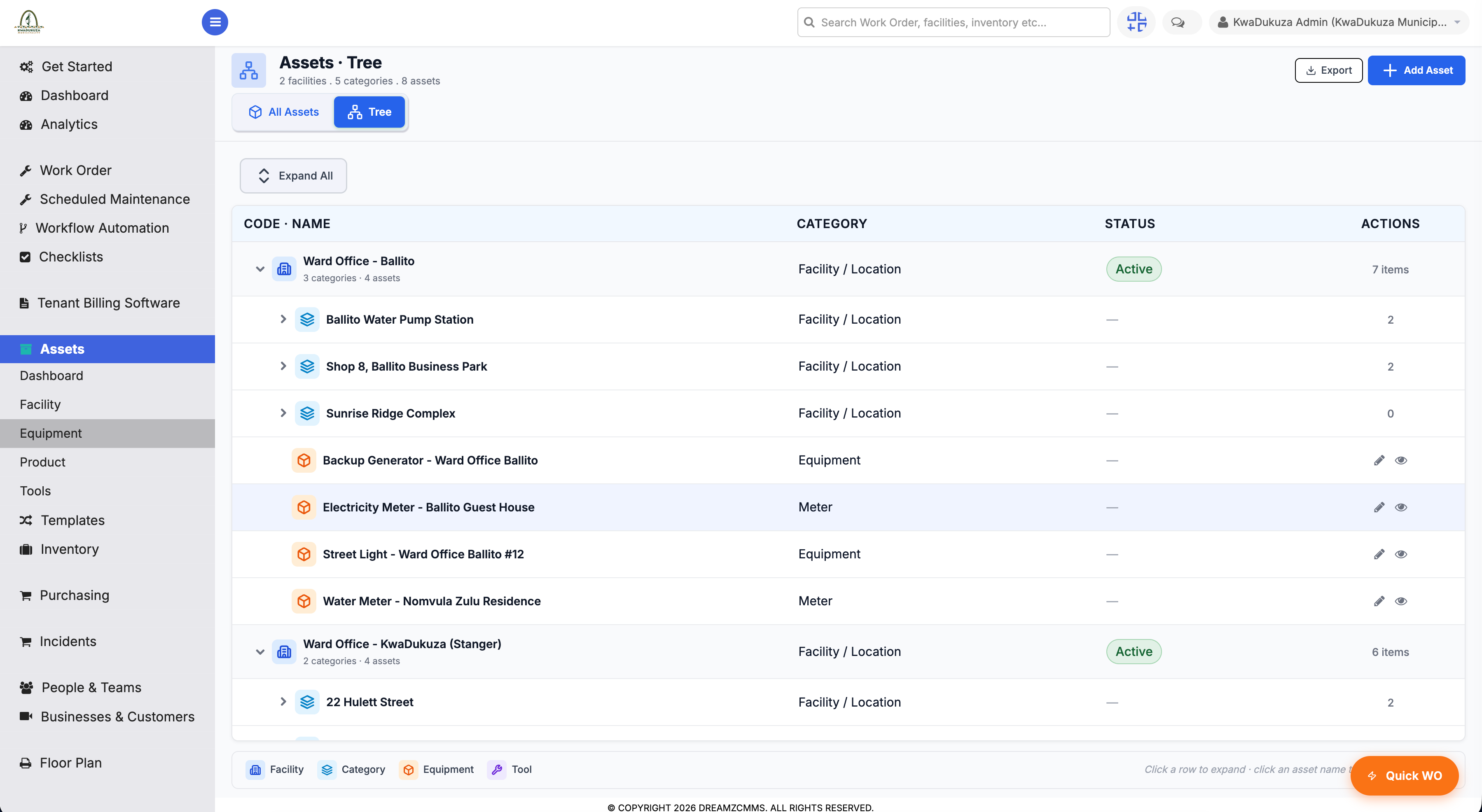1482x812 pixels.
Task: Open the quick-add grid icon in header
Action: coord(1136,22)
